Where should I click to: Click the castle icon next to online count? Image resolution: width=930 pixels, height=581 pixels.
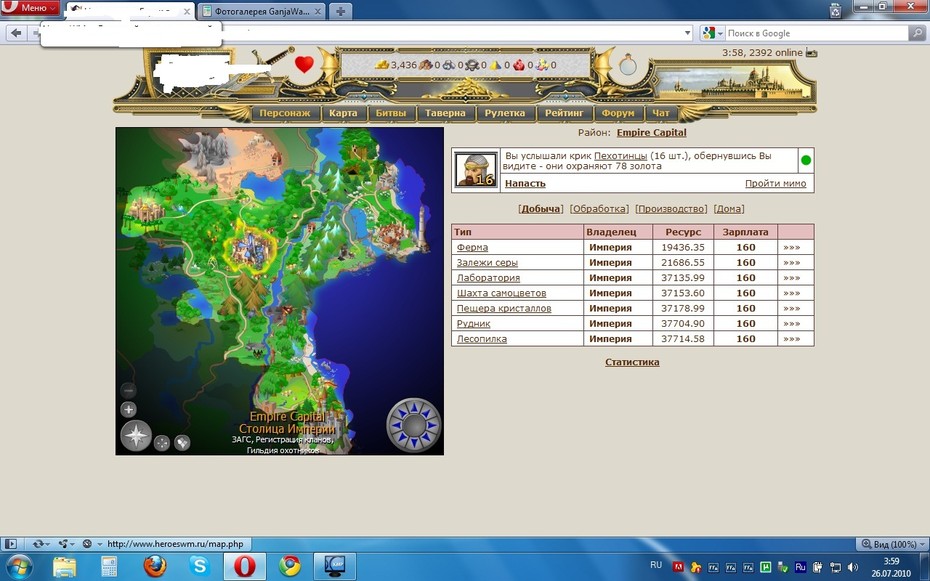pyautogui.click(x=811, y=53)
